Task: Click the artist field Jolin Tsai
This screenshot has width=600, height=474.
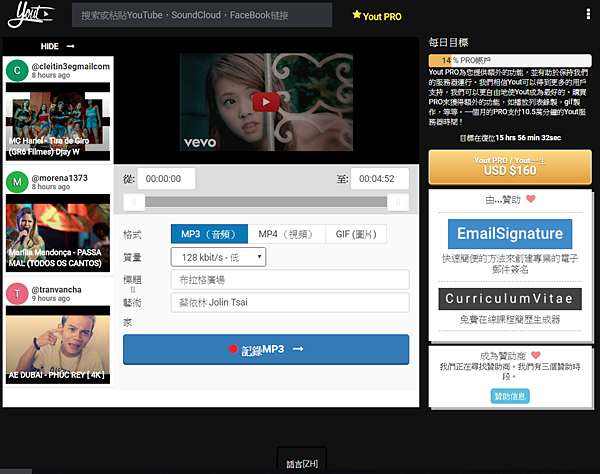Action: click(290, 302)
